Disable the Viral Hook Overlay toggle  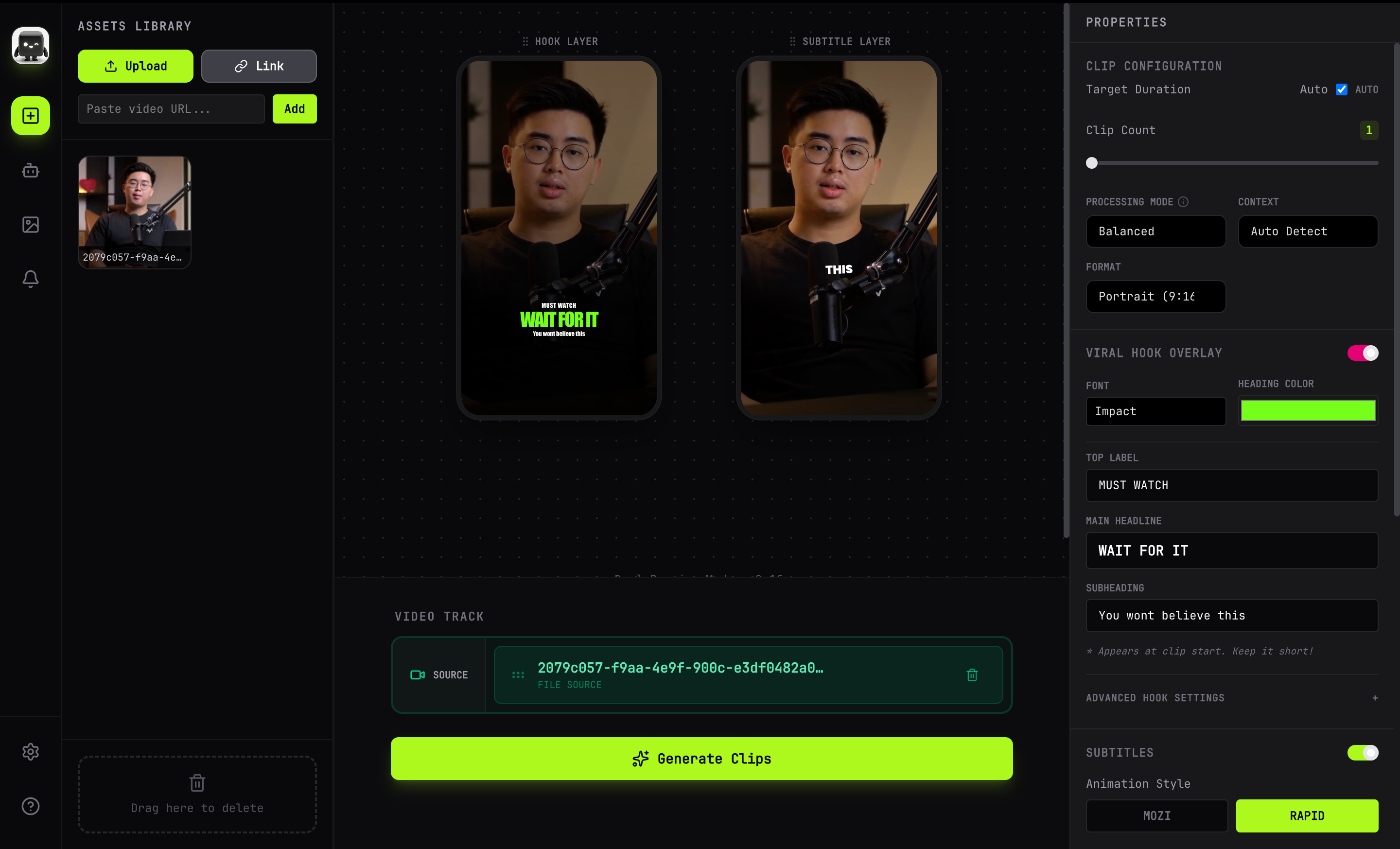tap(1362, 353)
